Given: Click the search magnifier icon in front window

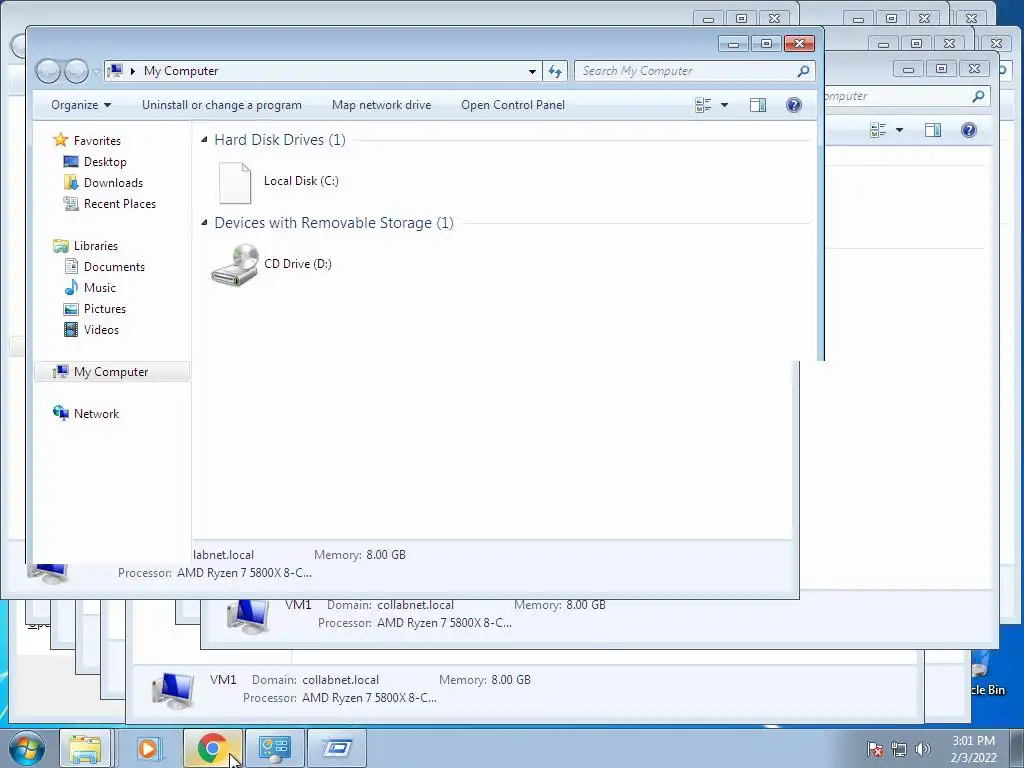Looking at the screenshot, I should tap(803, 71).
